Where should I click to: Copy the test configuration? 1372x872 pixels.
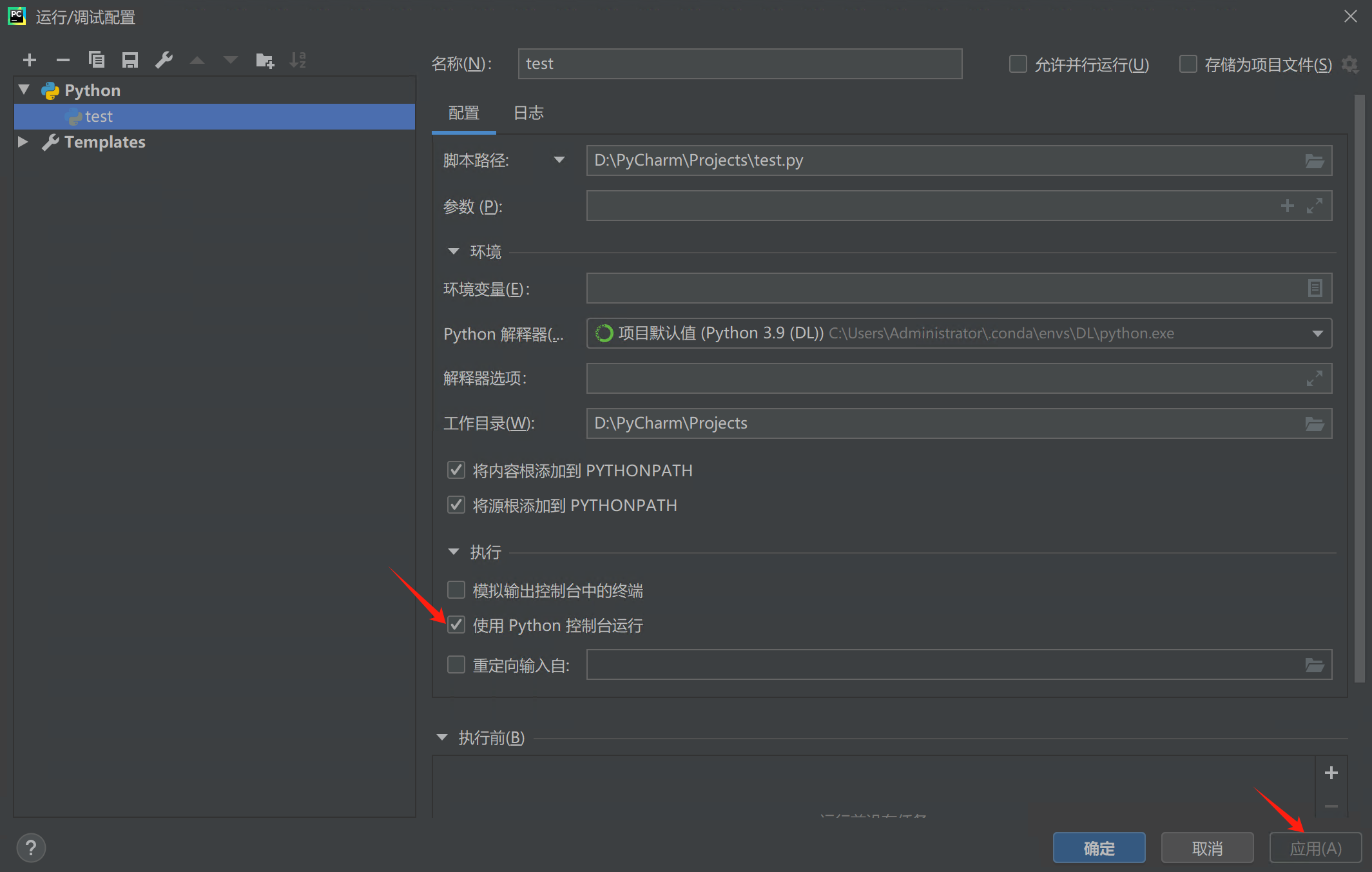[97, 59]
